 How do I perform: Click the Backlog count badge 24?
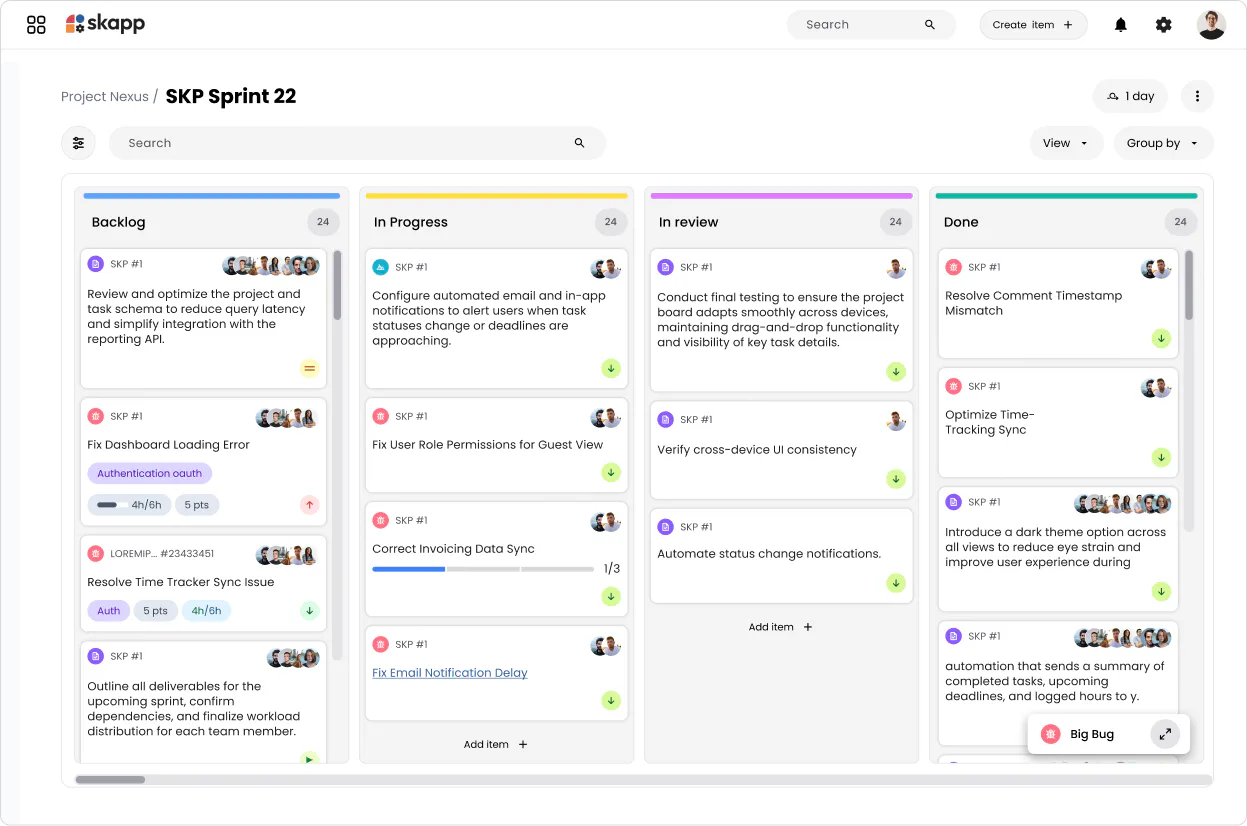323,222
